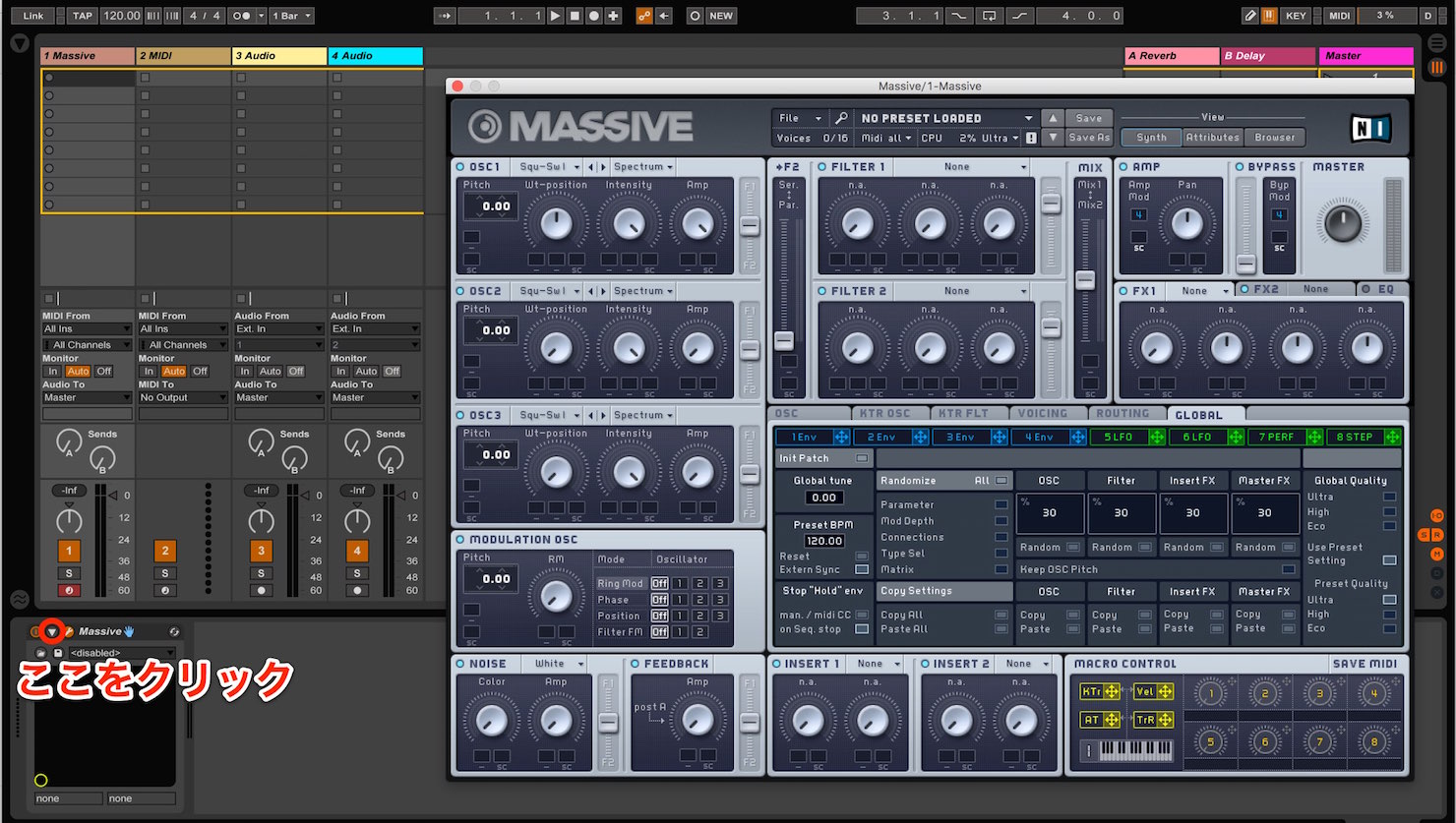This screenshot has height=823, width=1456.
Task: Toggle OSC1 power button
Action: tap(460, 167)
